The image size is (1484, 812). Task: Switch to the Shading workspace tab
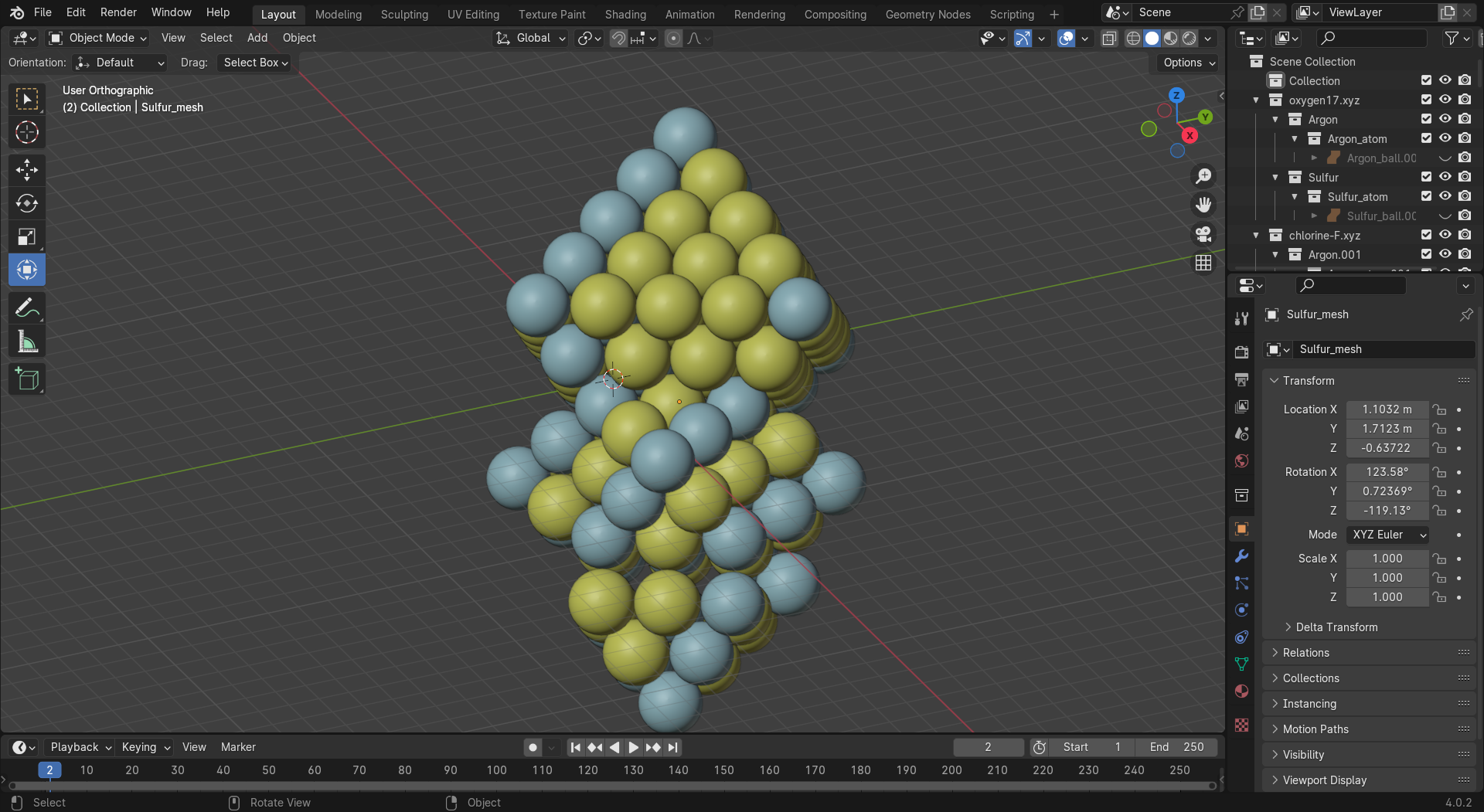(625, 14)
